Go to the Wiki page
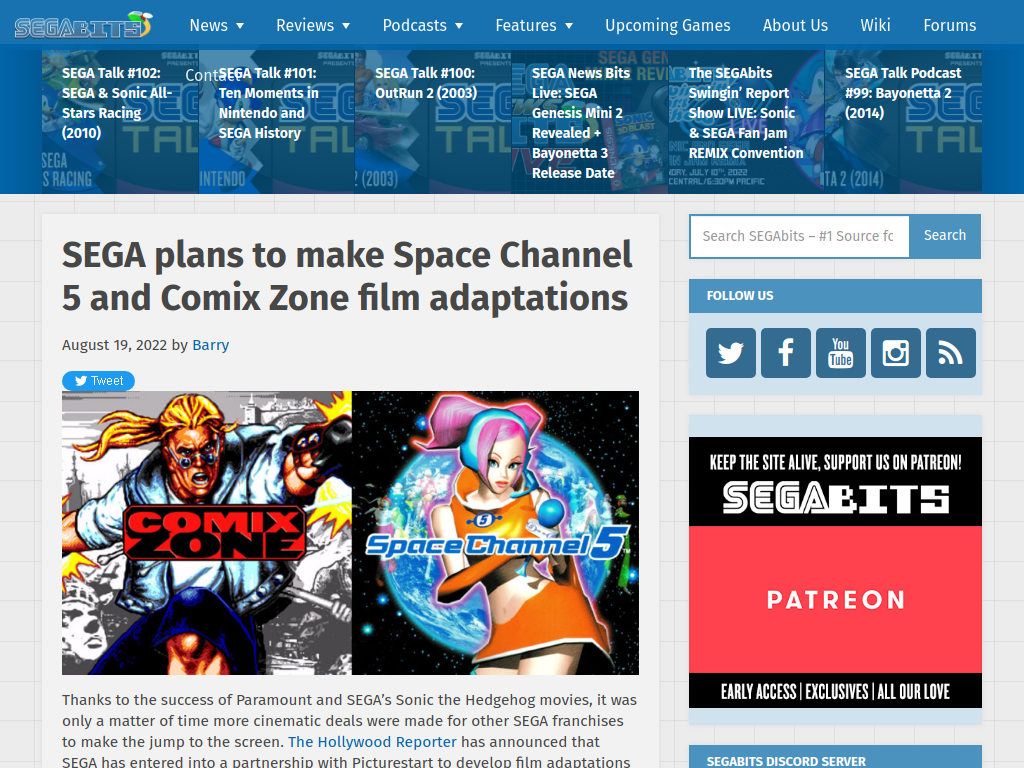The image size is (1024, 768). pos(875,25)
